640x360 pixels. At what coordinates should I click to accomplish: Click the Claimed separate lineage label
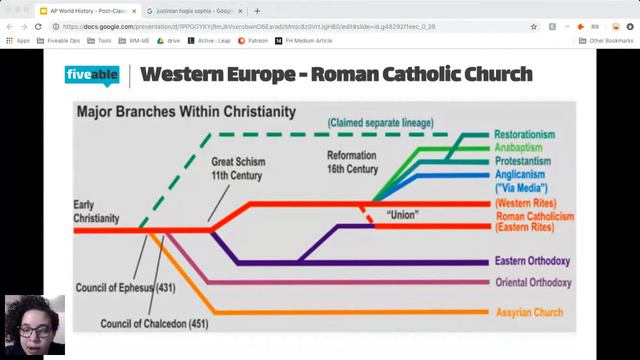(380, 123)
